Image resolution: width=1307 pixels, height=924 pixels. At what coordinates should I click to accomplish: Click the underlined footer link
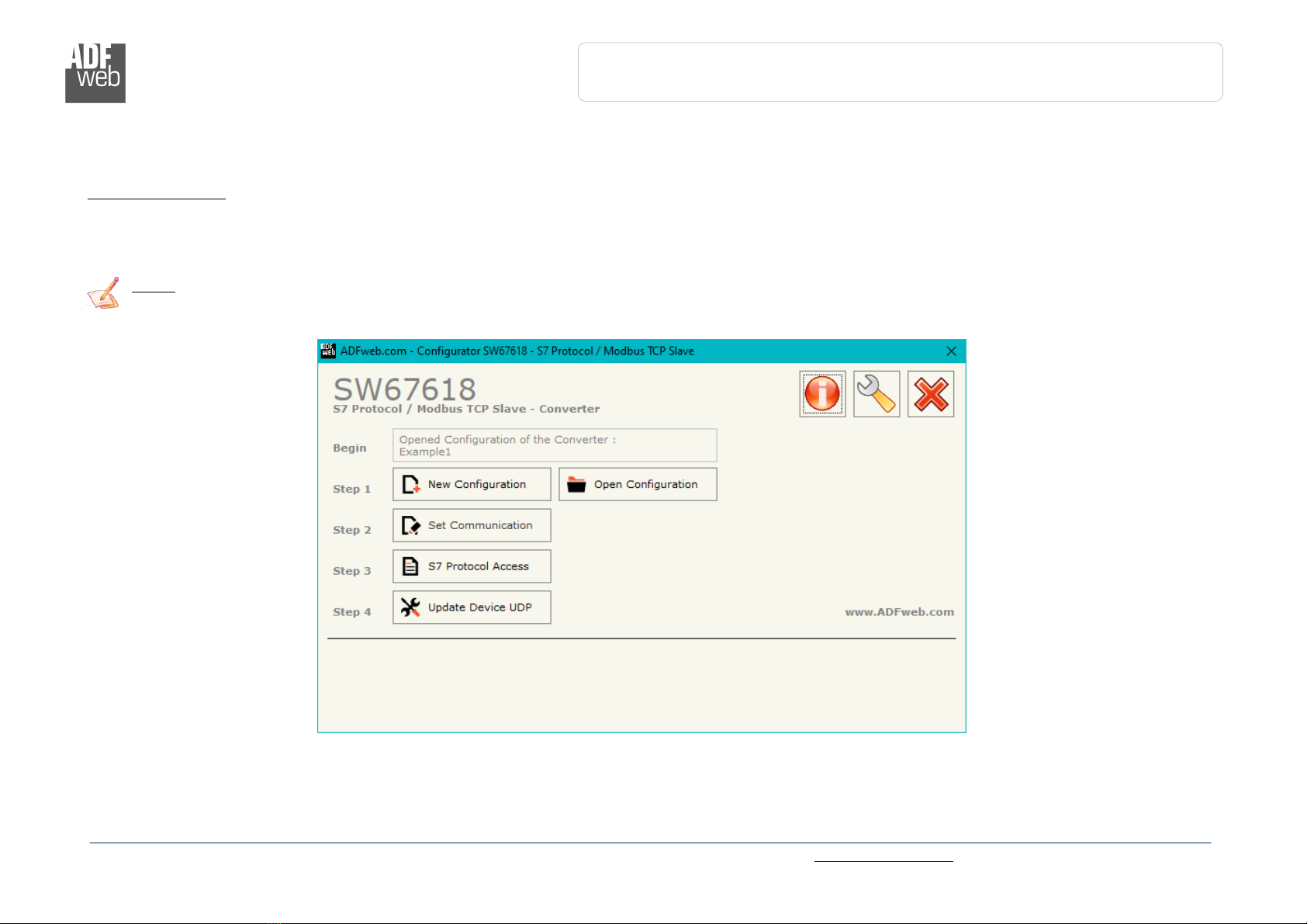pos(883,860)
